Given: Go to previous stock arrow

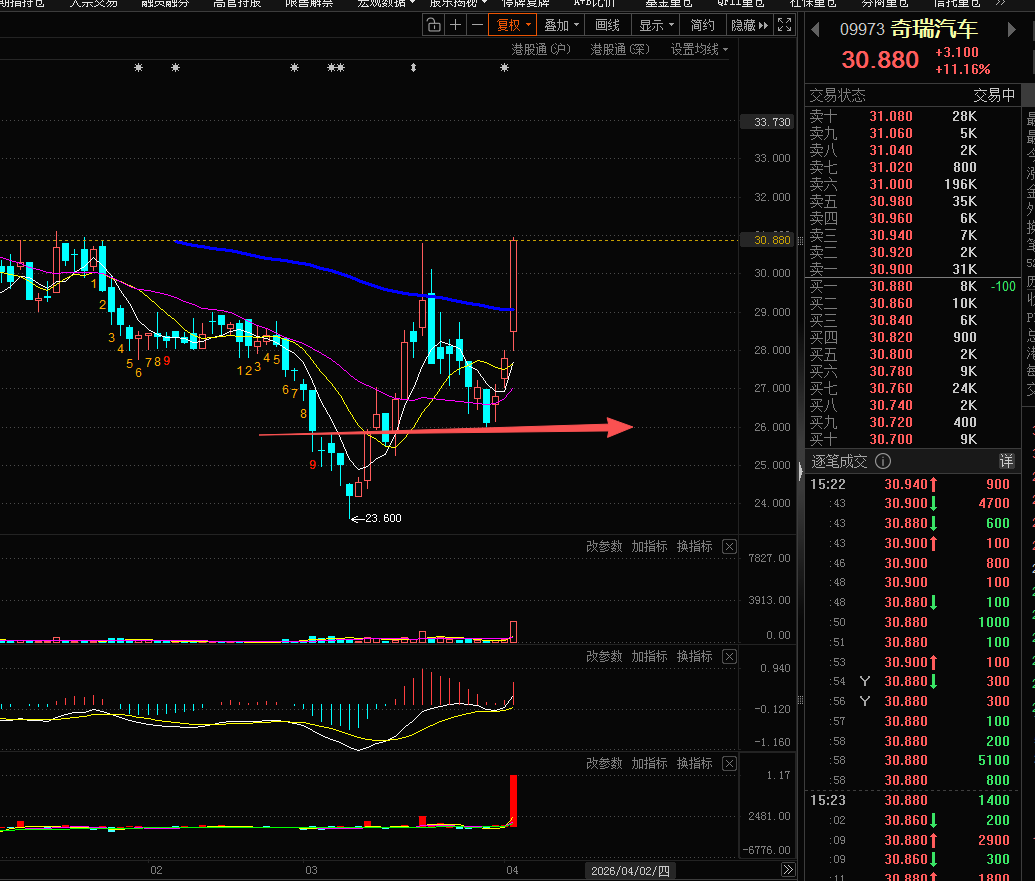Looking at the screenshot, I should 815,30.
